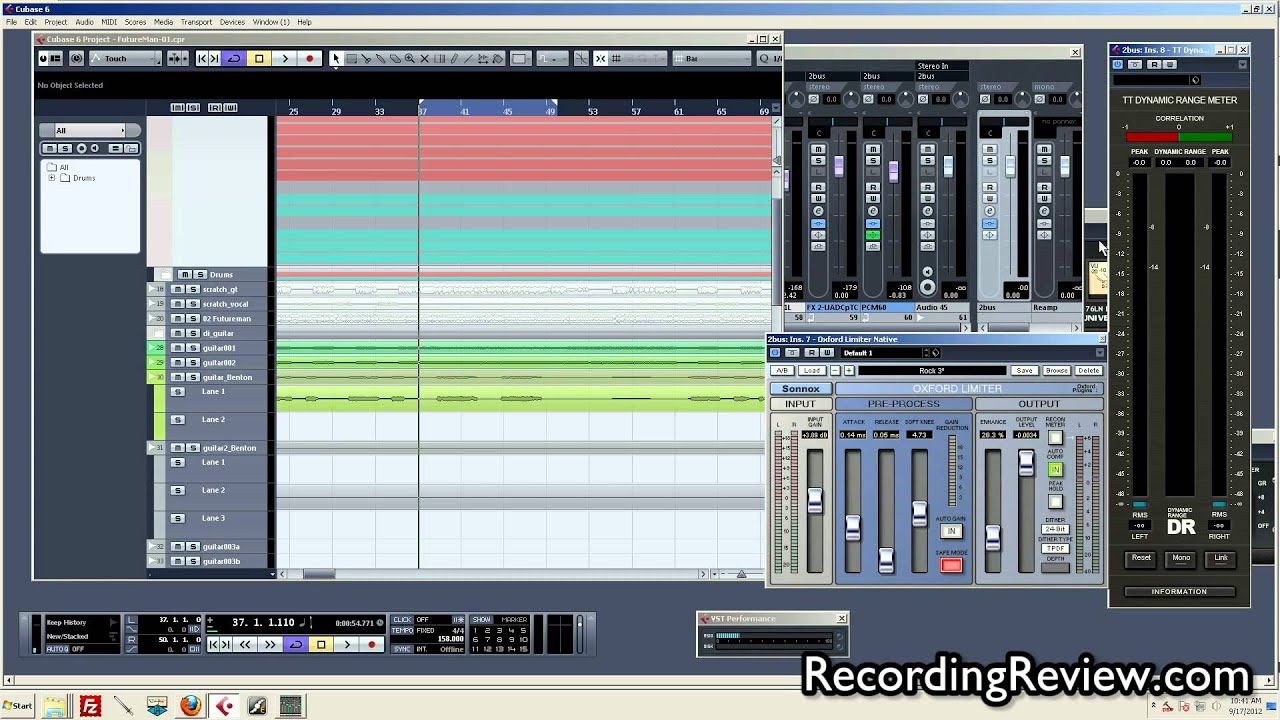Click Reset on TT Dynamic Range Meter
Viewport: 1280px width, 720px height.
coord(1141,558)
